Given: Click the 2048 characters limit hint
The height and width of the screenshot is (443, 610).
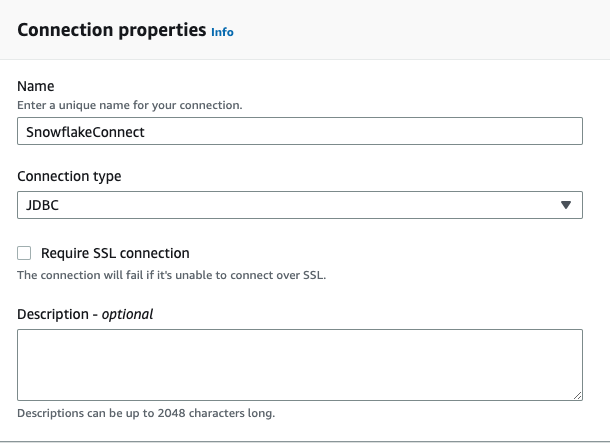Looking at the screenshot, I should (x=146, y=413).
